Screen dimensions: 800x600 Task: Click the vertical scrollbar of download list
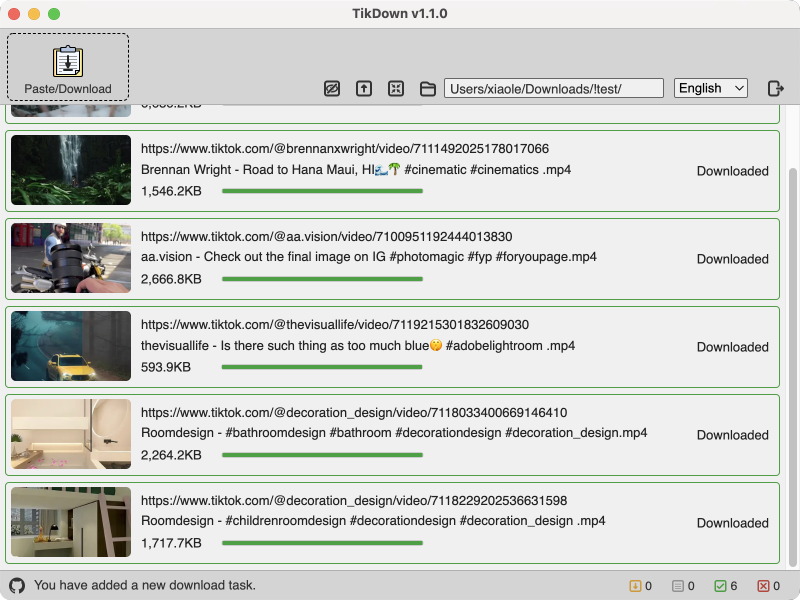pos(792,366)
